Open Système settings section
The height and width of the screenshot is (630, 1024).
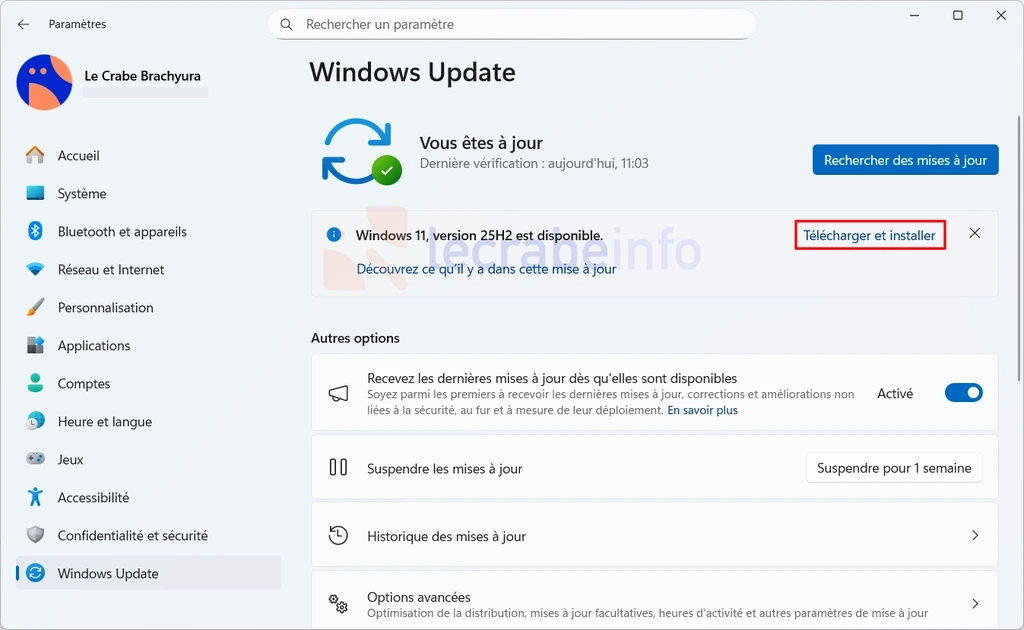(149, 193)
